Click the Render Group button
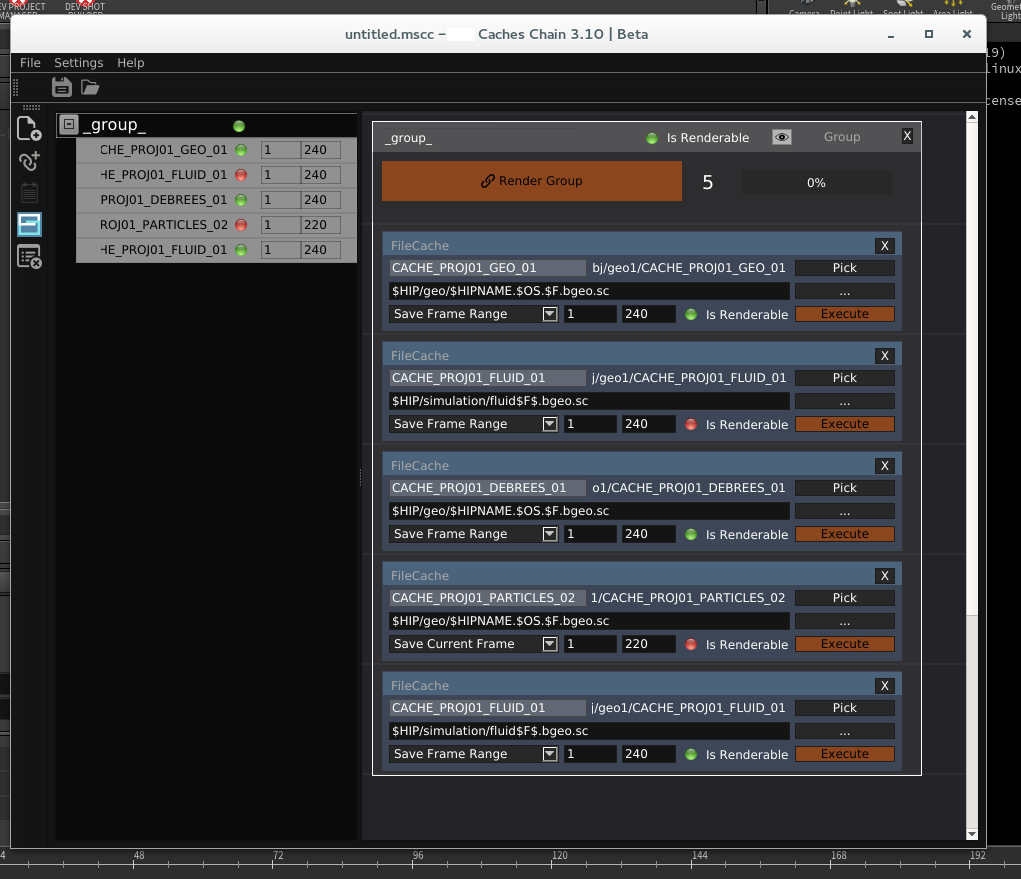This screenshot has height=879, width=1021. point(531,181)
